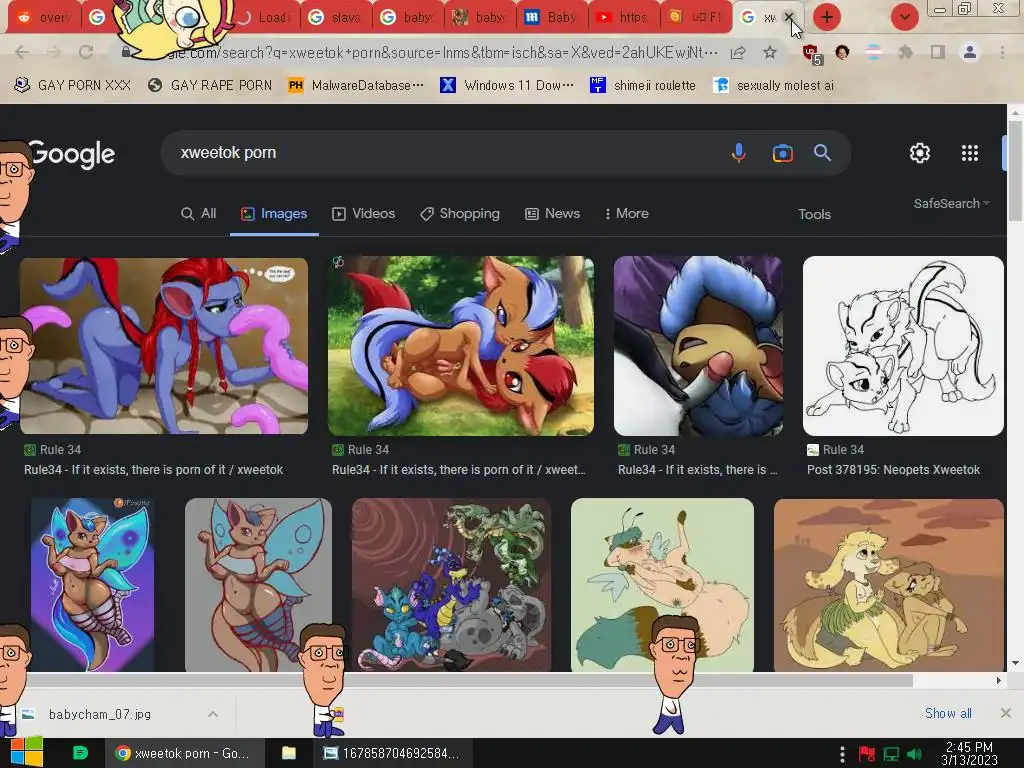This screenshot has width=1024, height=768.
Task: Open File Explorer from the taskbar
Action: (289, 753)
